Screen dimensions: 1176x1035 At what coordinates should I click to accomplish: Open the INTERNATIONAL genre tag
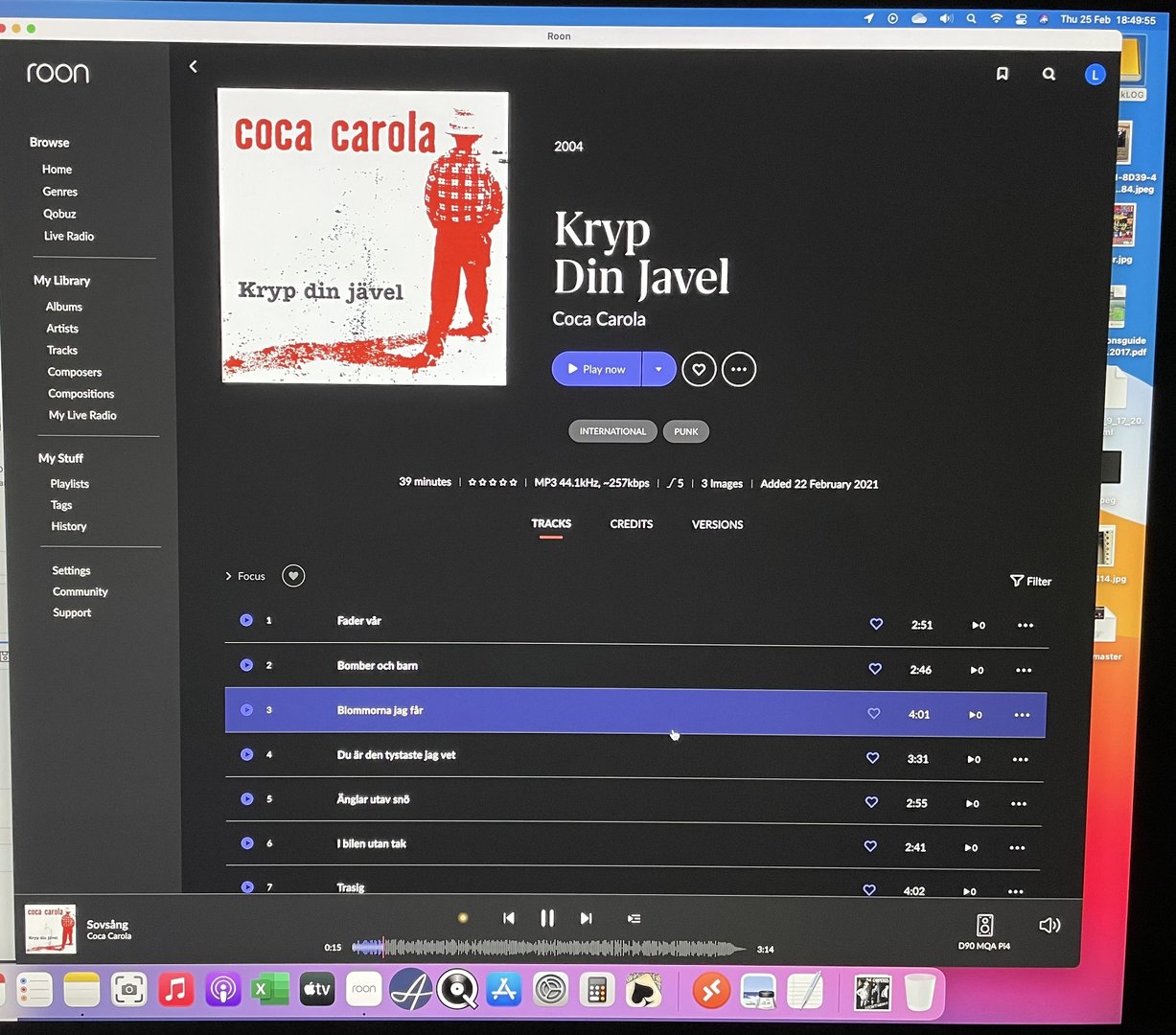pyautogui.click(x=612, y=431)
